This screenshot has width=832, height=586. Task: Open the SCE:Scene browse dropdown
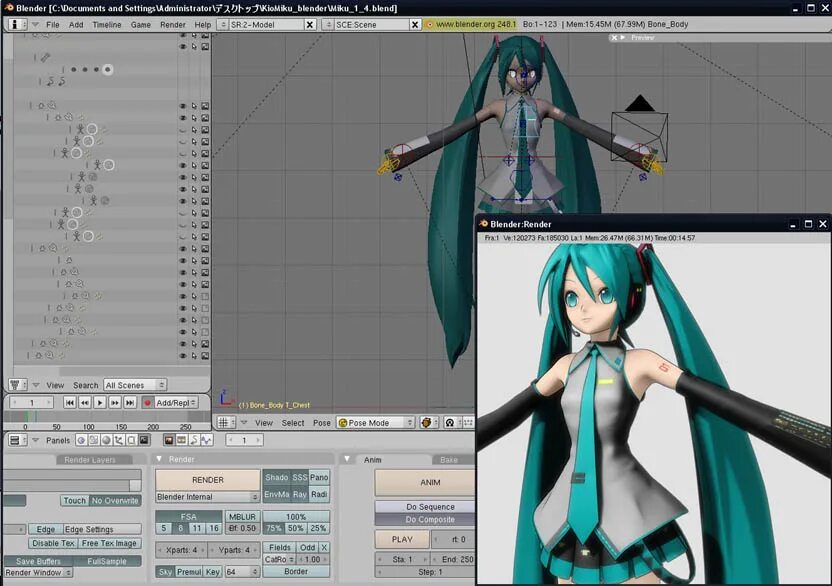click(328, 24)
